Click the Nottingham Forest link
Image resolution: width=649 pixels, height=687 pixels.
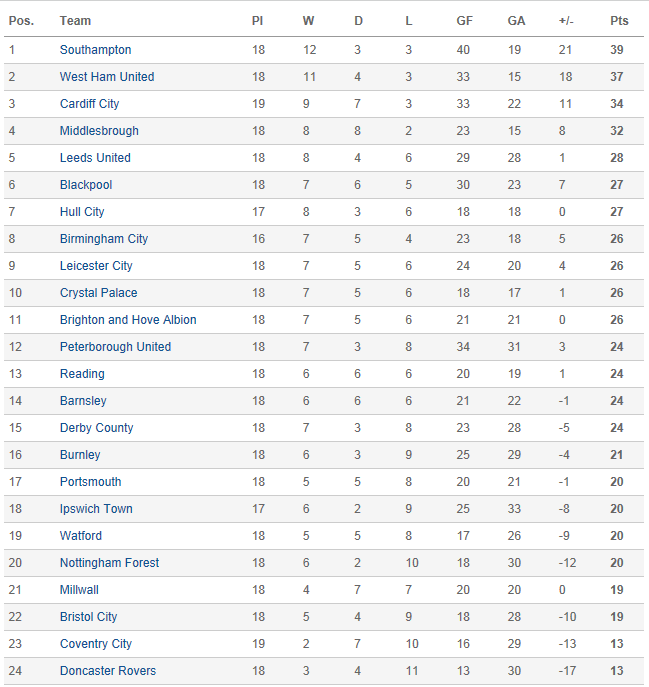point(109,563)
